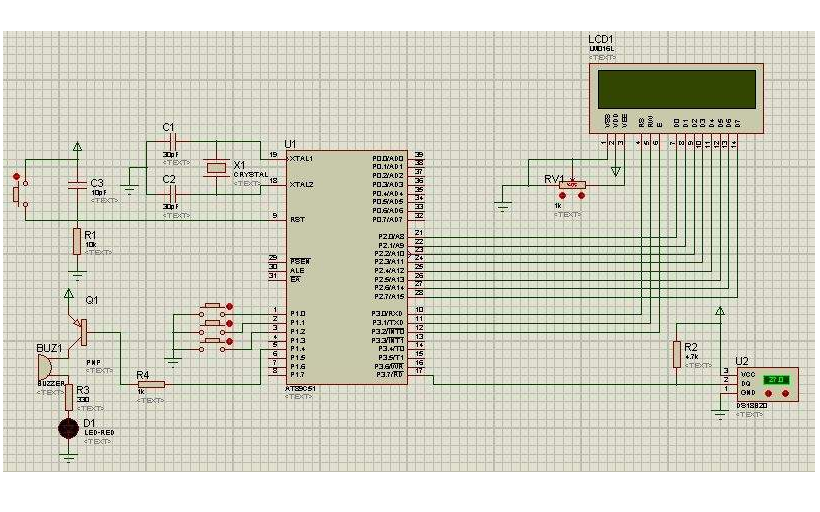Screen dimensions: 820x512
Task: Click the left red adjust dot under RV1
Action: coord(563,196)
